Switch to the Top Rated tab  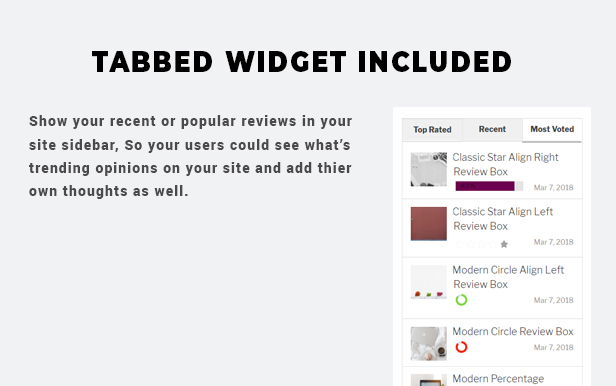tap(432, 130)
